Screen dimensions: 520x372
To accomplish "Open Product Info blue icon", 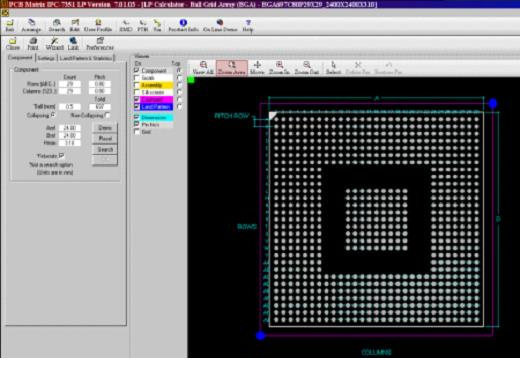I will pos(183,25).
